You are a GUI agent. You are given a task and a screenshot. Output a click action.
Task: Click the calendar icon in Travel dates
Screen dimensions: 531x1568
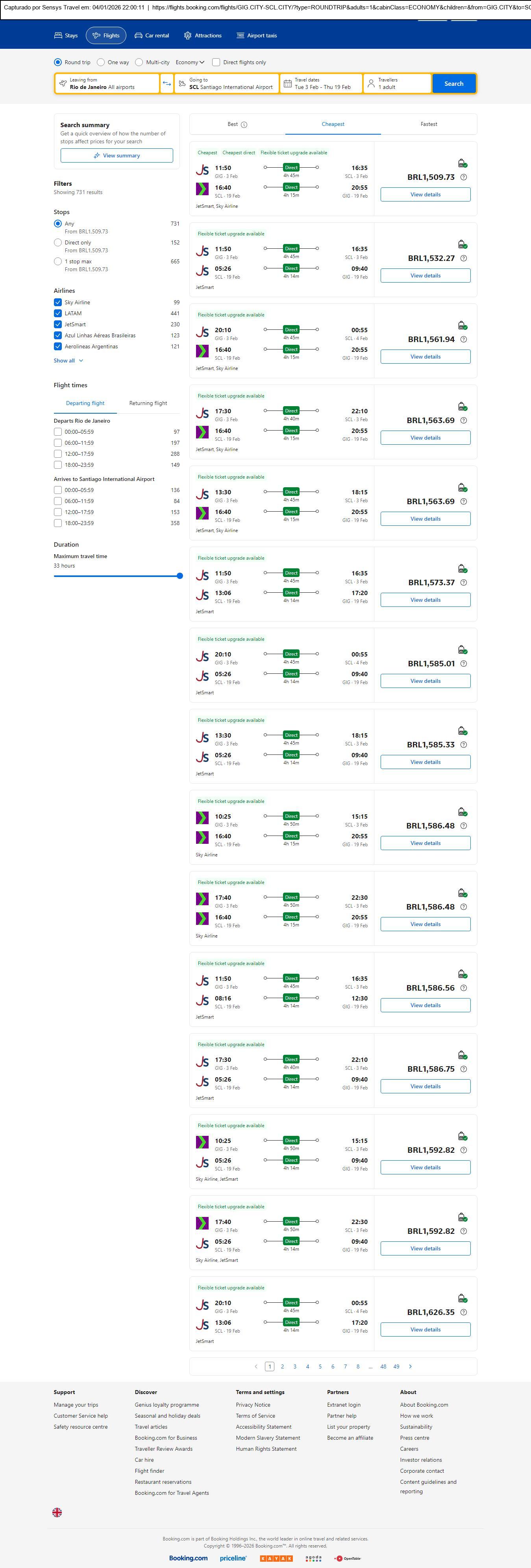click(x=287, y=83)
